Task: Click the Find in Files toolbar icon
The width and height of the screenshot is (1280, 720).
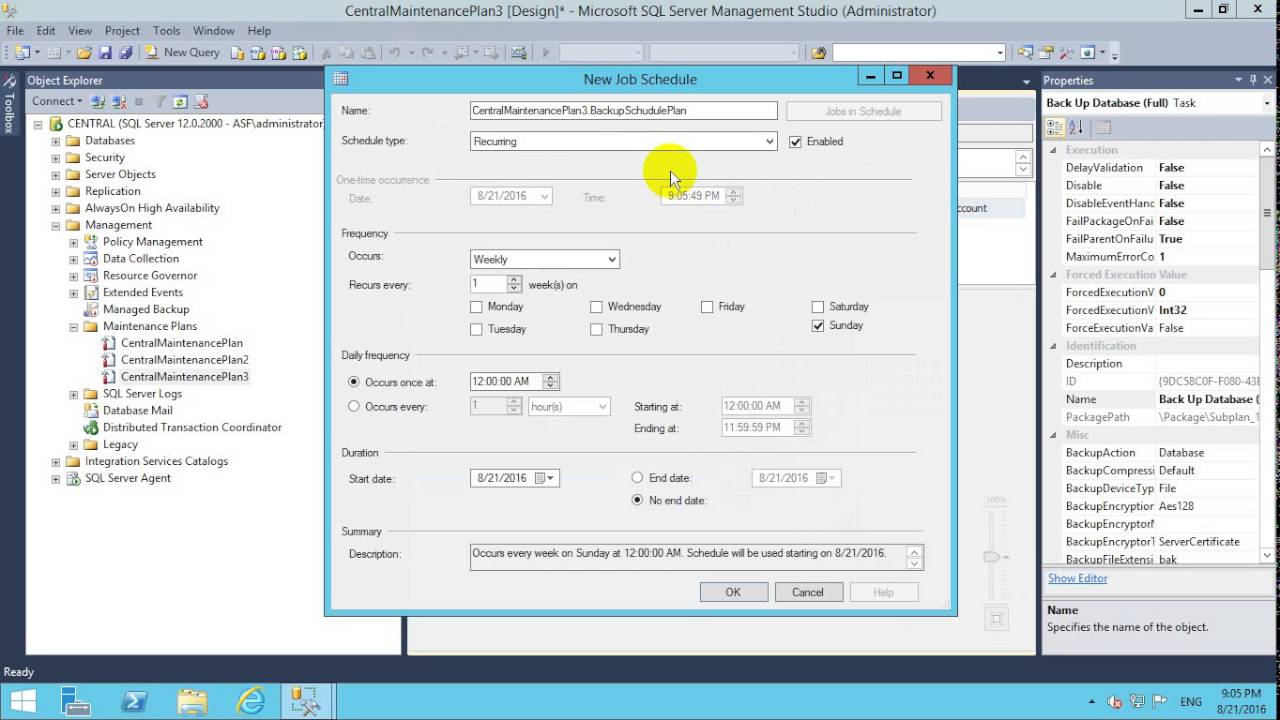Action: [x=819, y=53]
